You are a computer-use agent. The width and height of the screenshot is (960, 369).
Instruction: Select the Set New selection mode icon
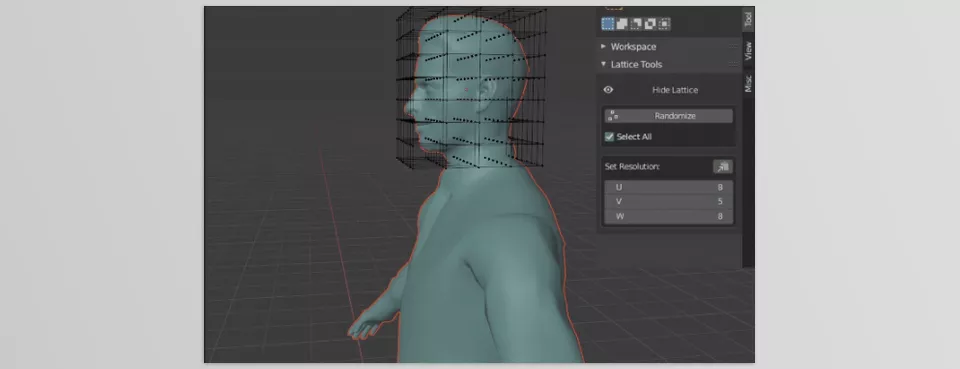pos(607,24)
